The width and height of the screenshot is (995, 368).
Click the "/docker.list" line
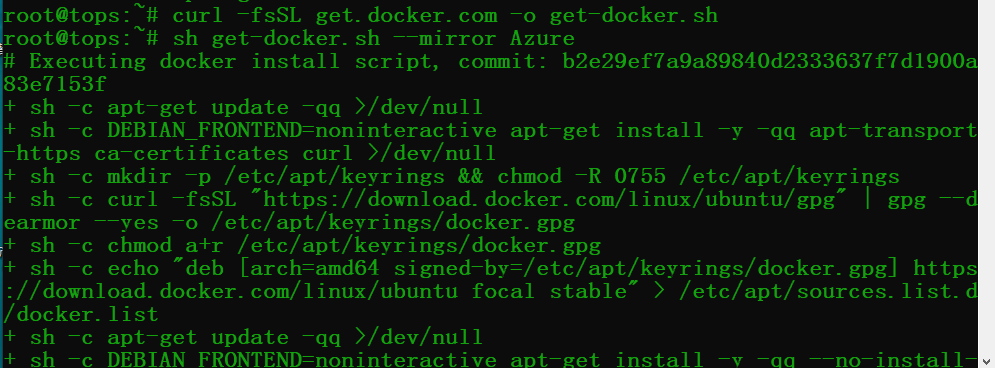click(81, 315)
